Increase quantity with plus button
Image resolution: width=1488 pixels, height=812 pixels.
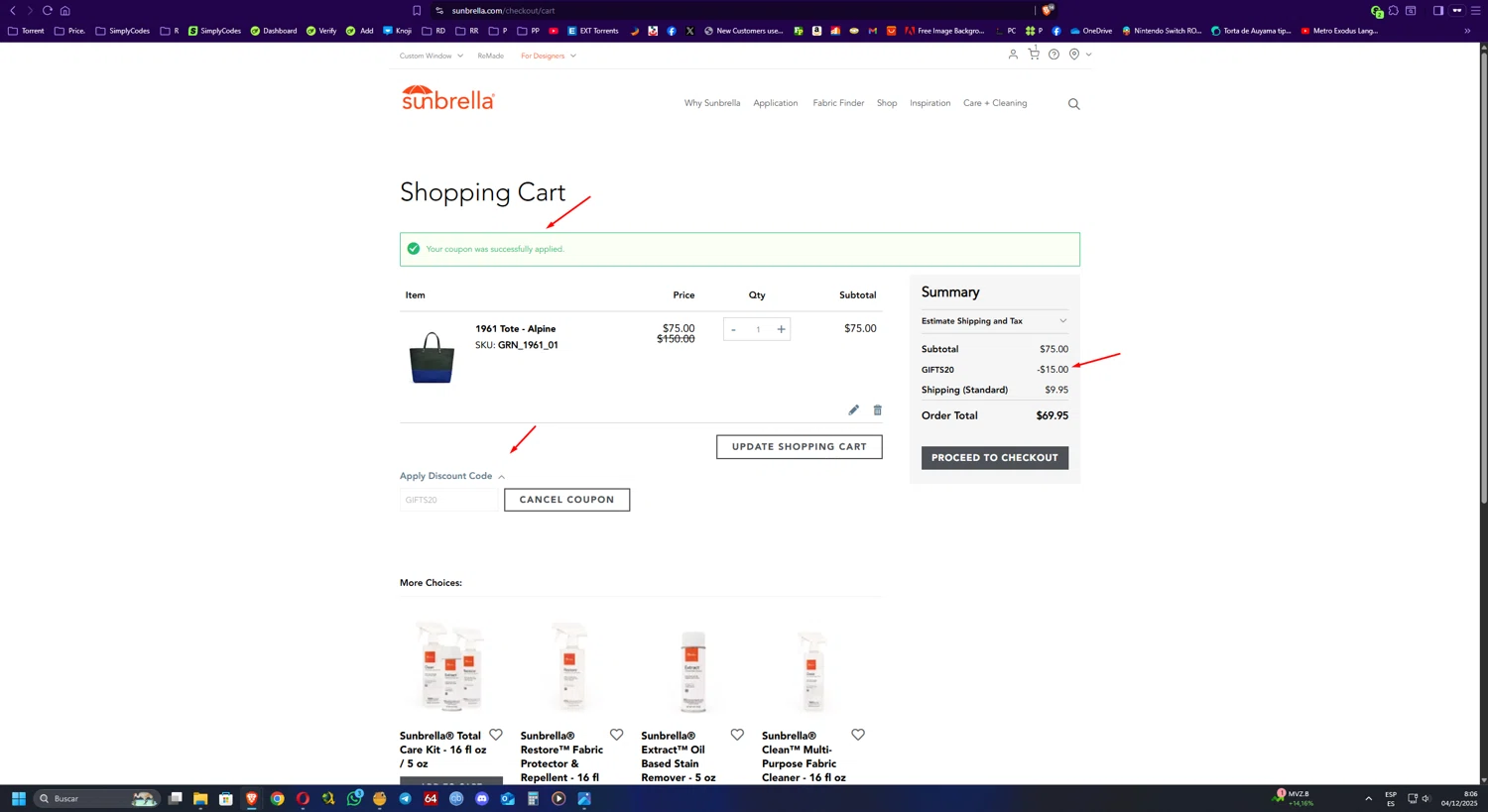(781, 329)
